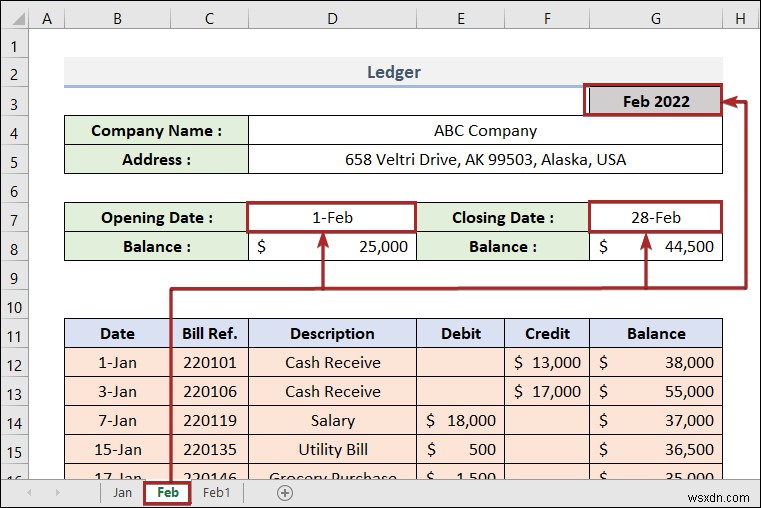Select the 658 Veltri Drive address cell
Viewport: 761px width, 508px height.
point(485,159)
